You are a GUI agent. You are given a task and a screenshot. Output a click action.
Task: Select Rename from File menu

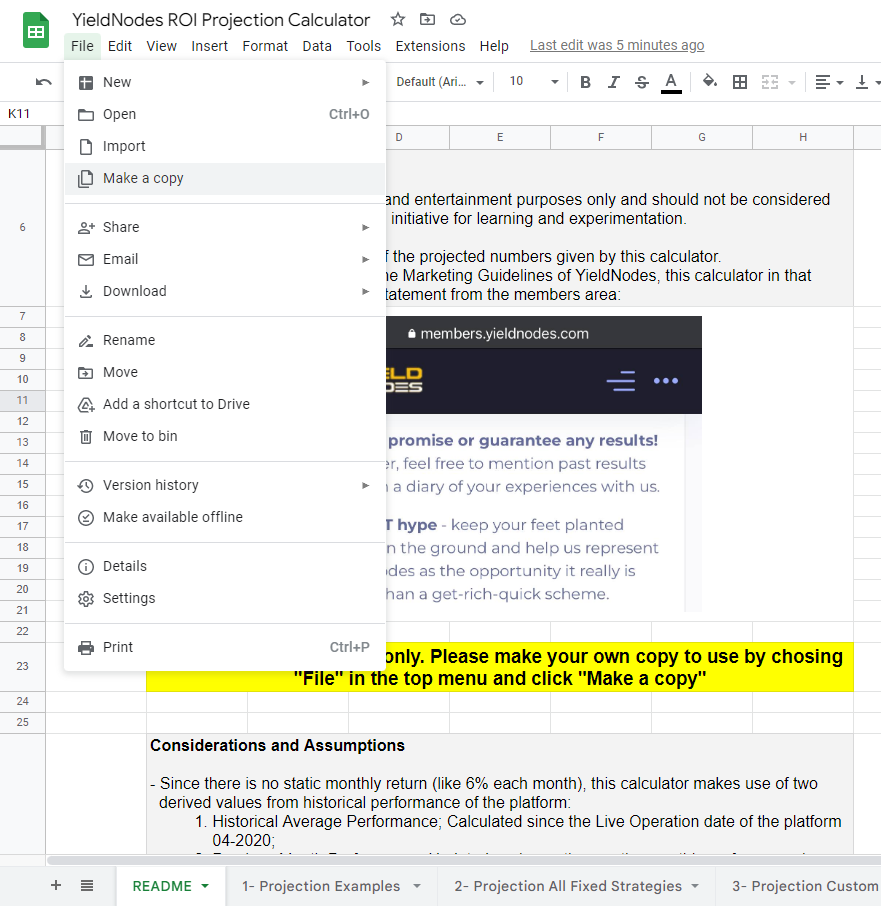click(225, 340)
